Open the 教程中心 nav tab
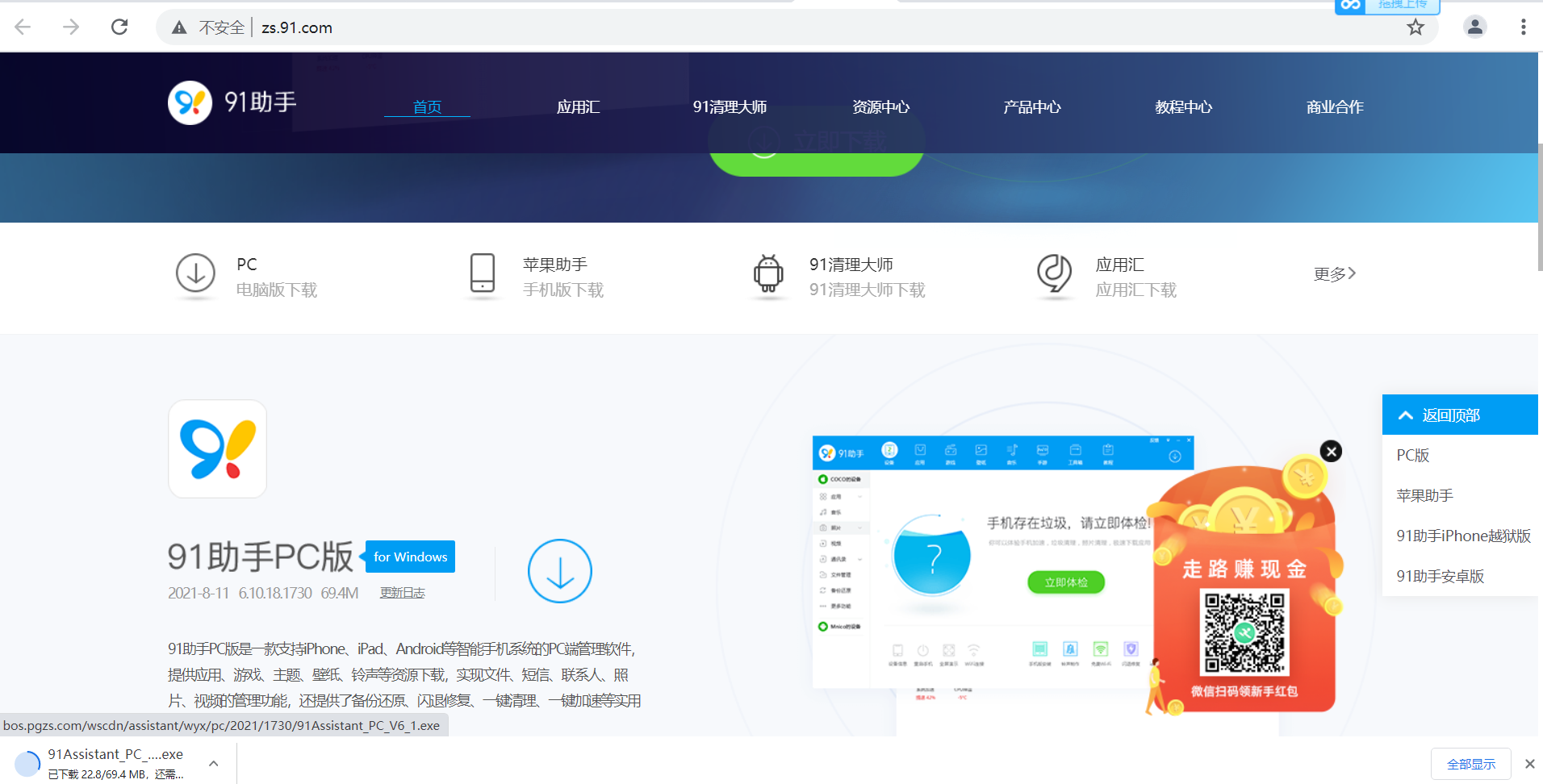This screenshot has height=784, width=1543. click(1184, 106)
